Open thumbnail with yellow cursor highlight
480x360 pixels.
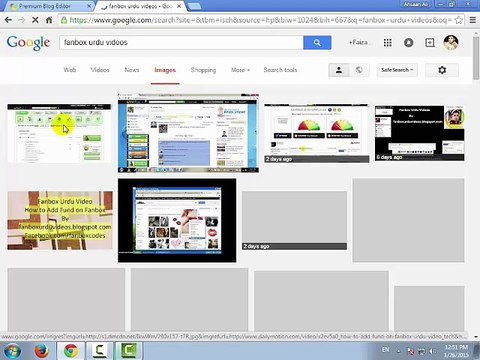[x=59, y=133]
